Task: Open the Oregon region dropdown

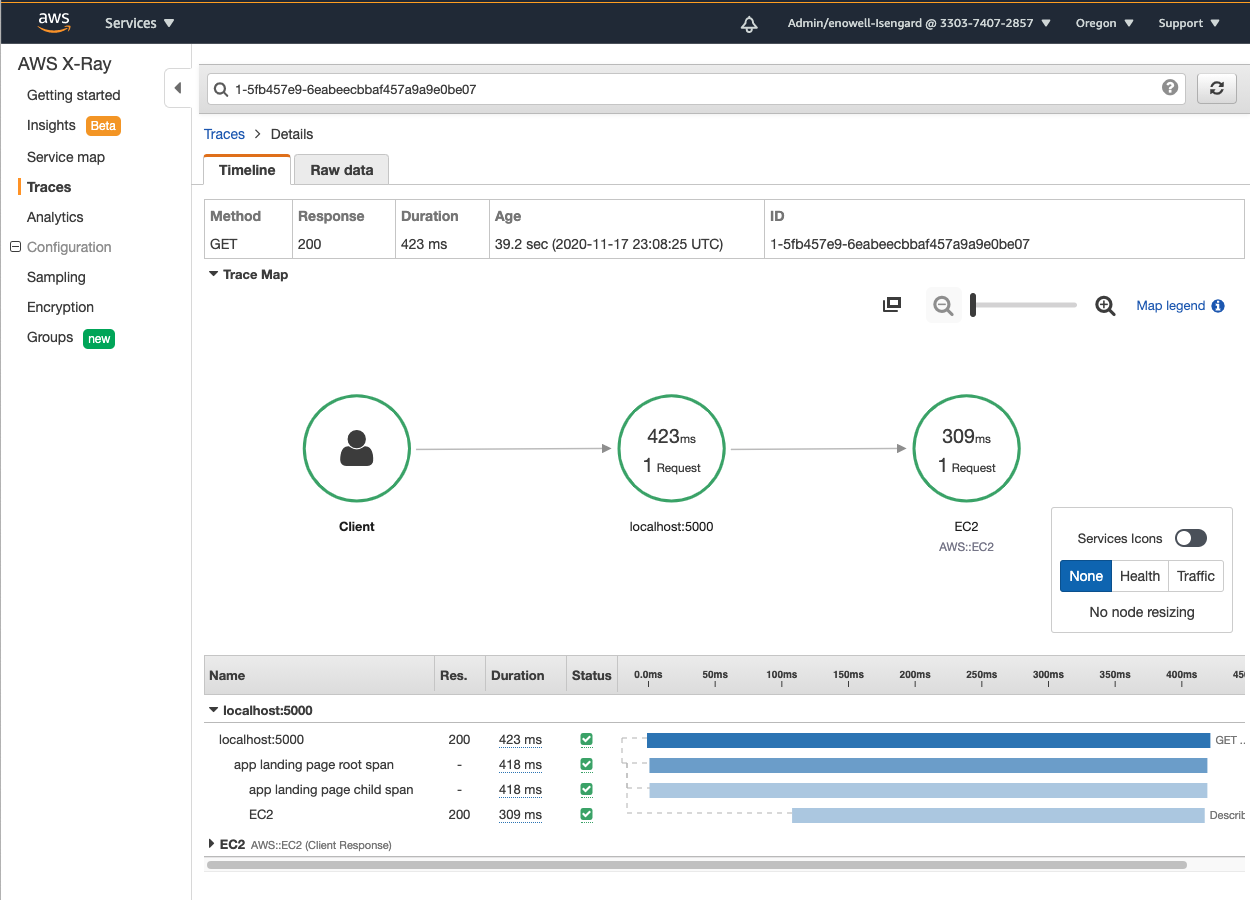Action: pyautogui.click(x=1104, y=23)
